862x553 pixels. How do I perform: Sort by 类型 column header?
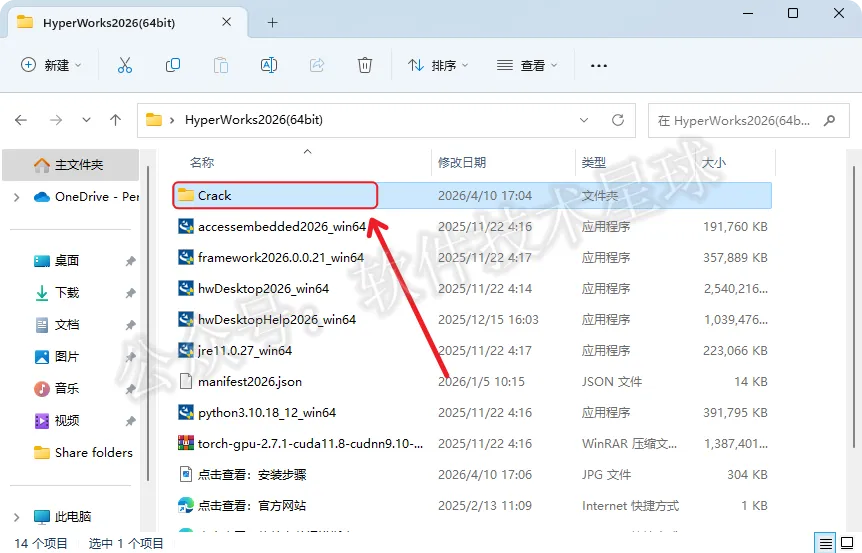[x=594, y=163]
